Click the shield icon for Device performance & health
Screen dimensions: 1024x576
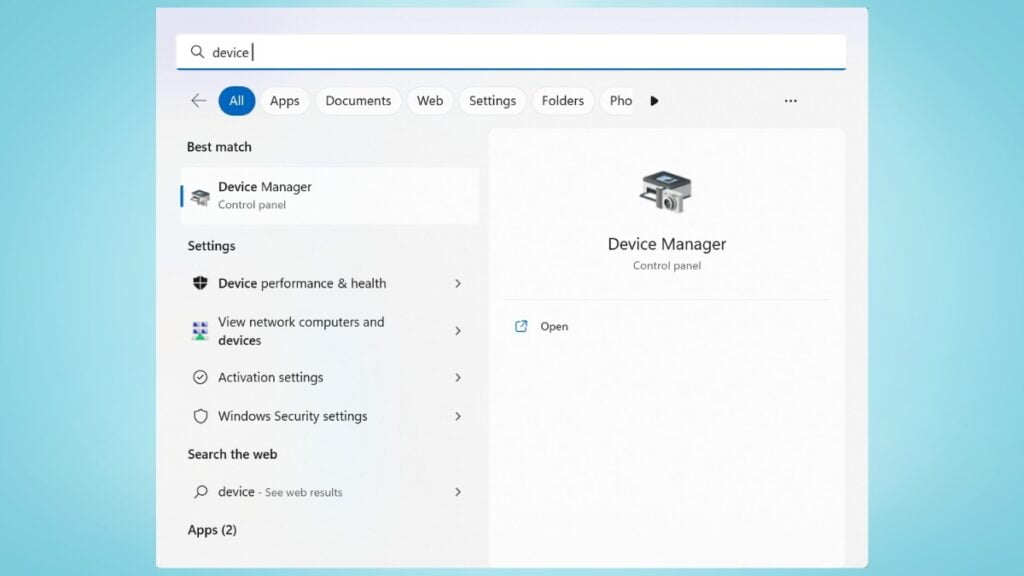point(200,284)
